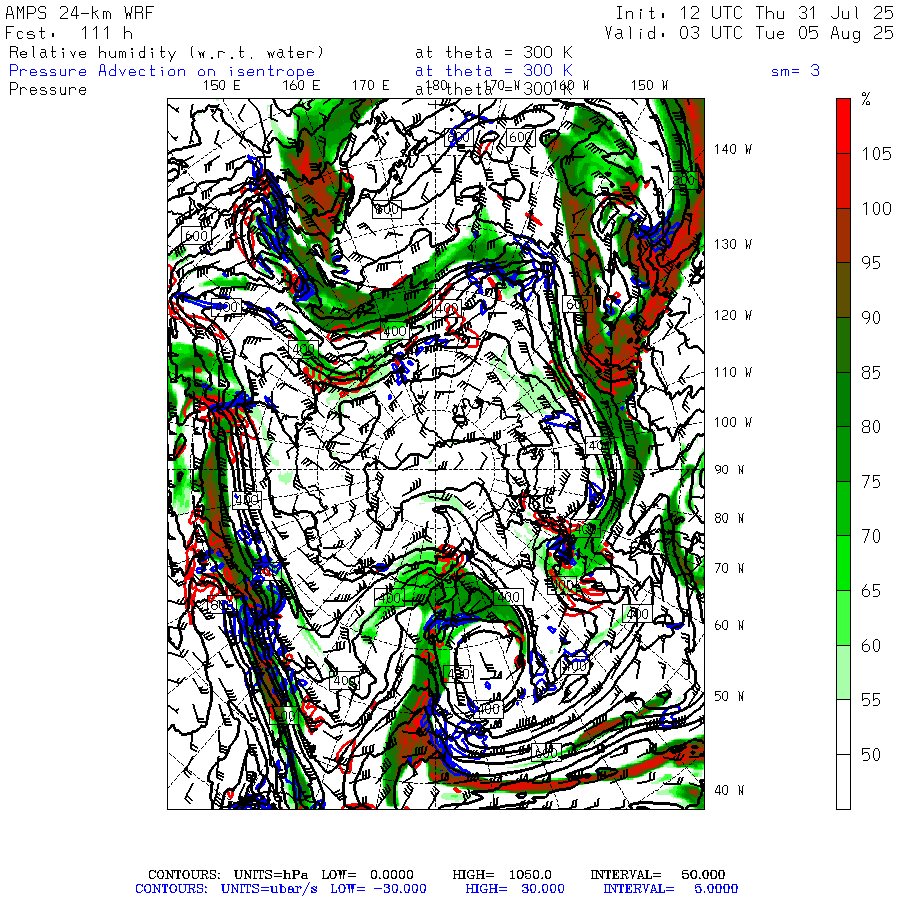Select the blue "INTERVAL= 5.0000" legend value
This screenshot has height=900, width=900.
tap(670, 889)
